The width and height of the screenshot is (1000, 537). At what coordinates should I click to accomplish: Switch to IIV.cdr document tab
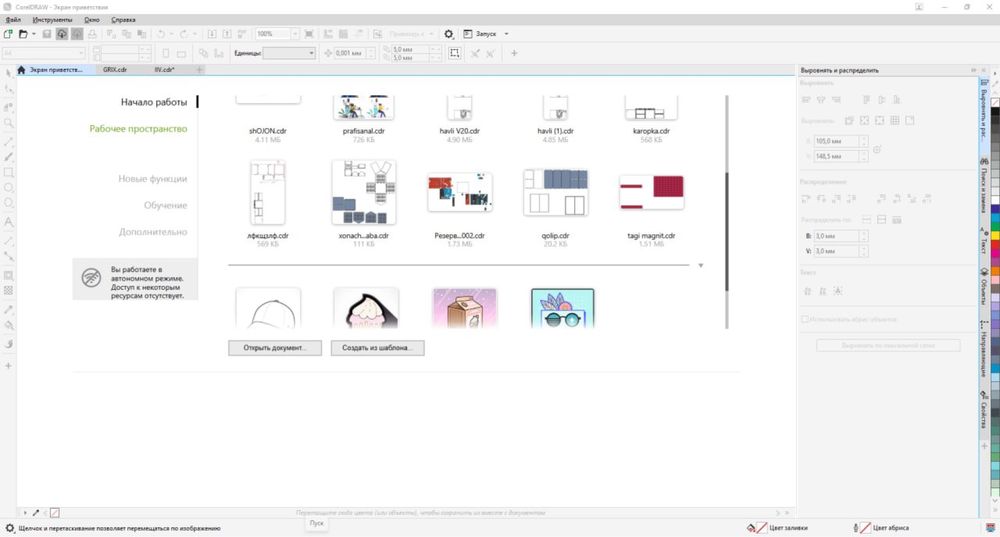[164, 70]
